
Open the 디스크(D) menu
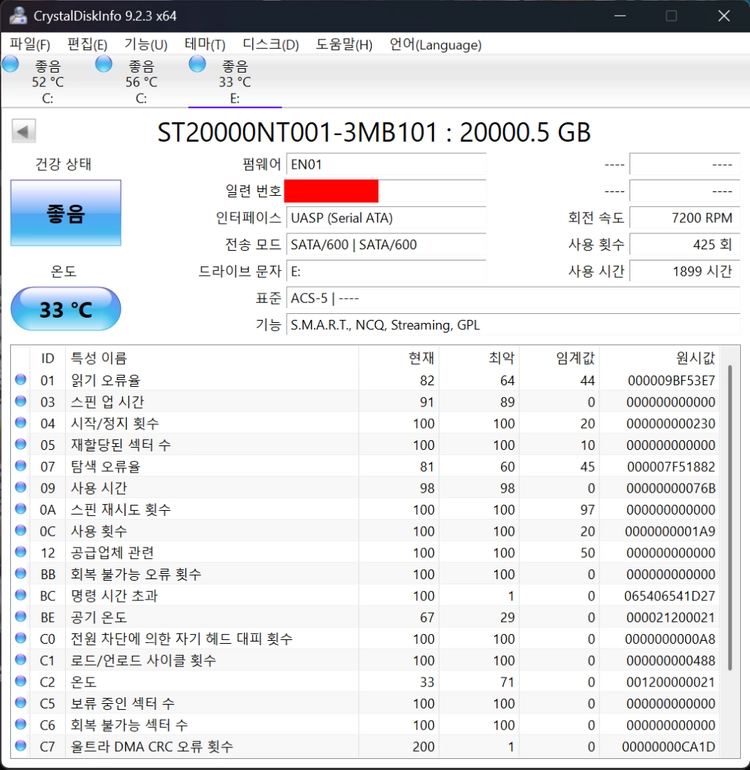(271, 45)
